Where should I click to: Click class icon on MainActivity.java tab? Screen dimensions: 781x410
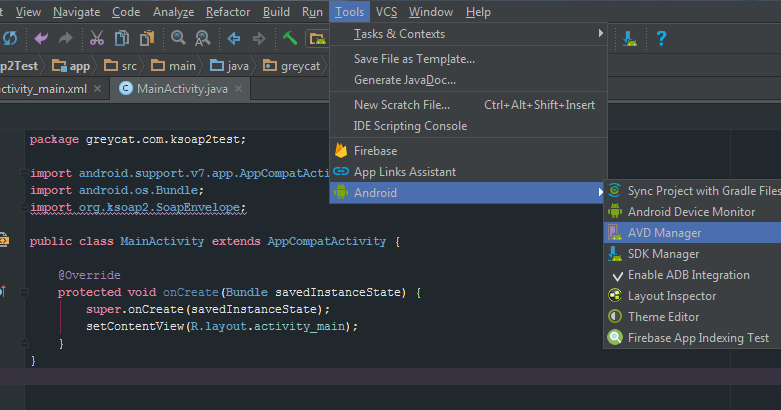(126, 89)
